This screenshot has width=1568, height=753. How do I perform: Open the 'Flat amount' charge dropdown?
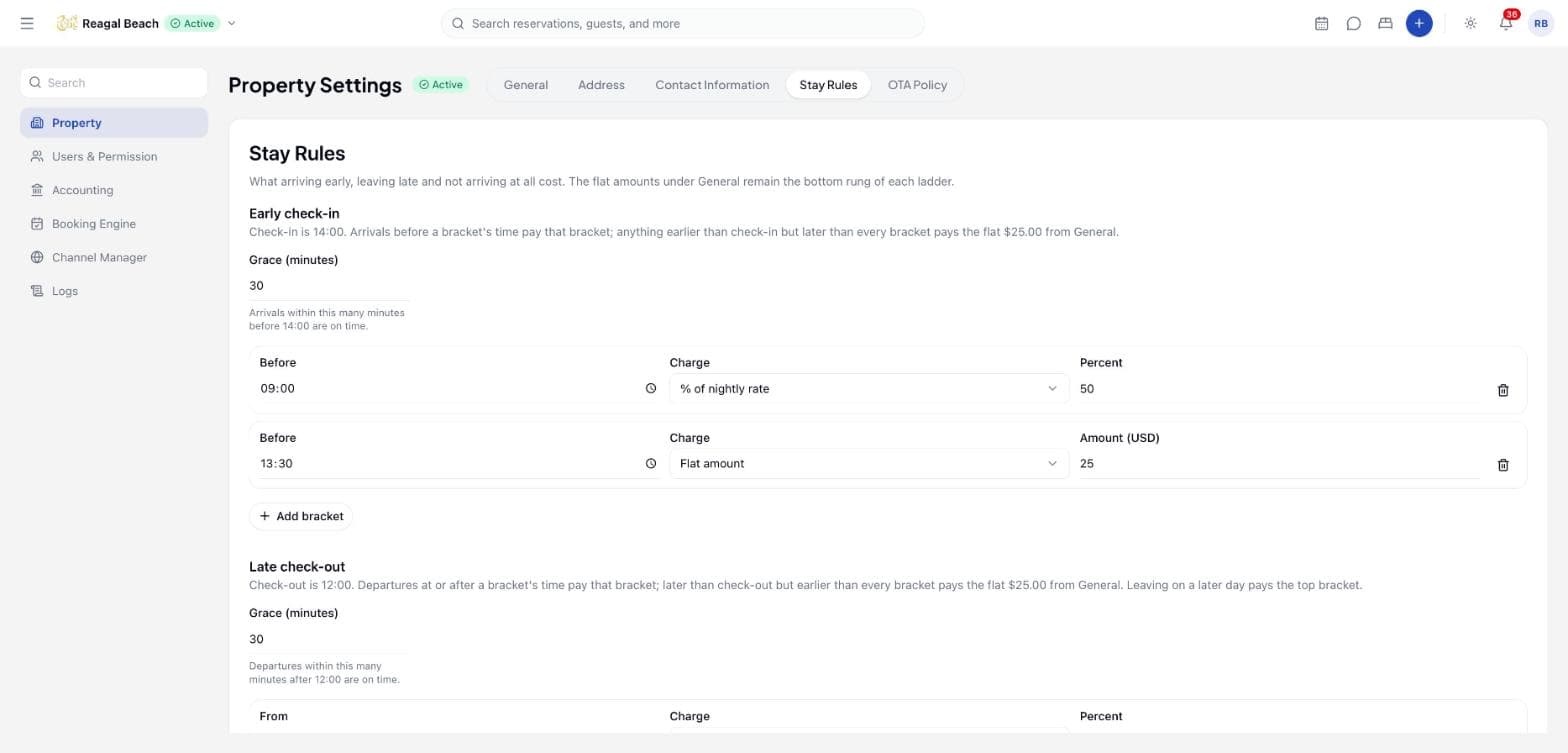pos(868,463)
